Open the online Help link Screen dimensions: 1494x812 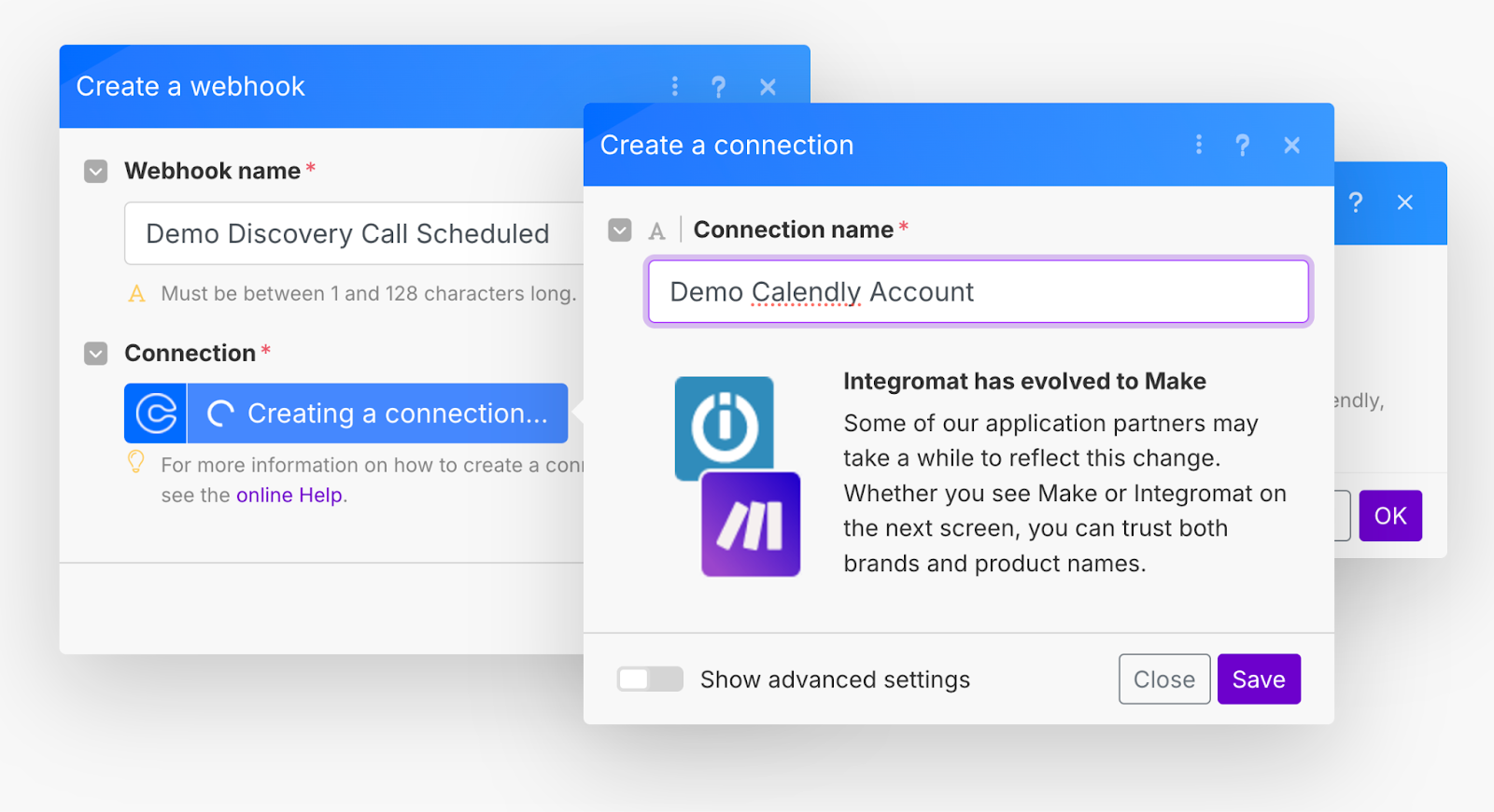[x=289, y=496]
